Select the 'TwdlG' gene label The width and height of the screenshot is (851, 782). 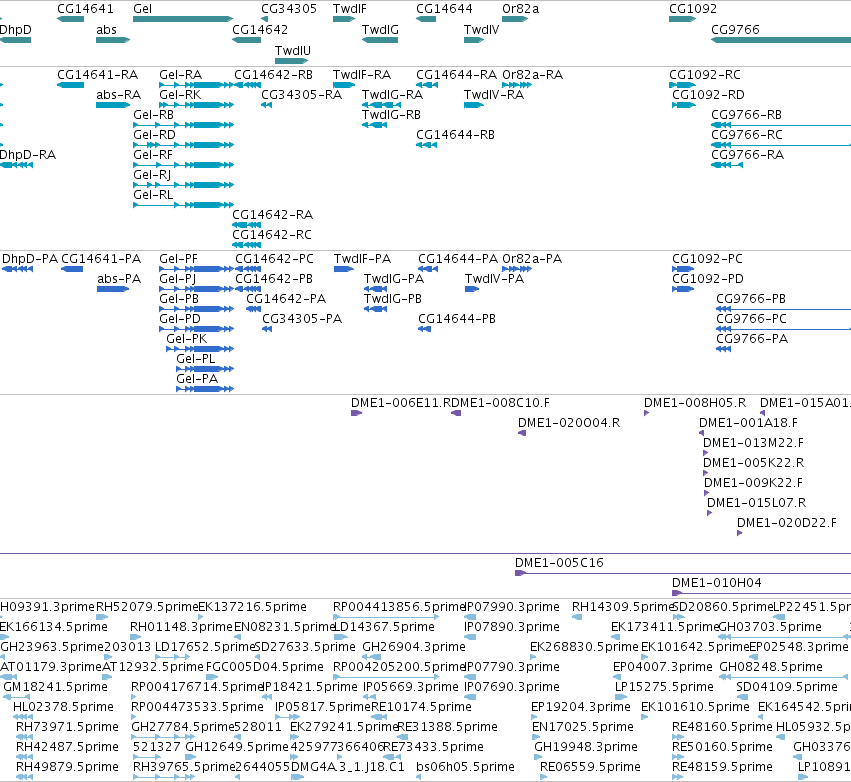click(x=380, y=30)
